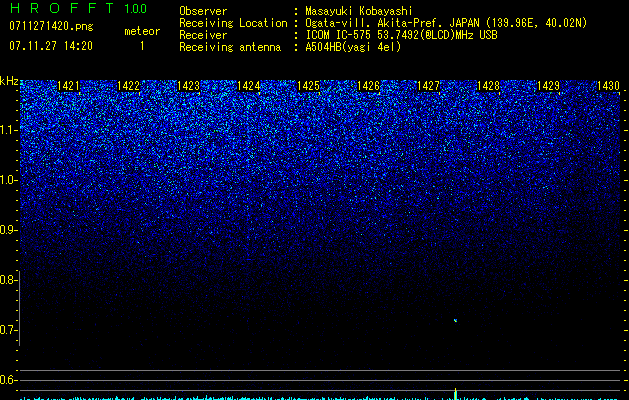The image size is (629, 400).
Task: Click time marker 1422
Action: [x=128, y=86]
